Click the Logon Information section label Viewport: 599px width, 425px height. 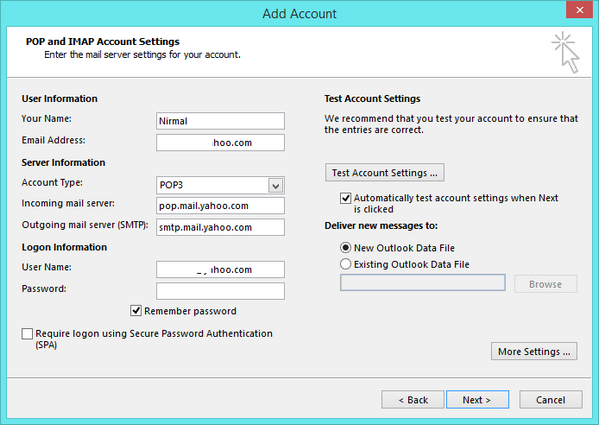[64, 247]
